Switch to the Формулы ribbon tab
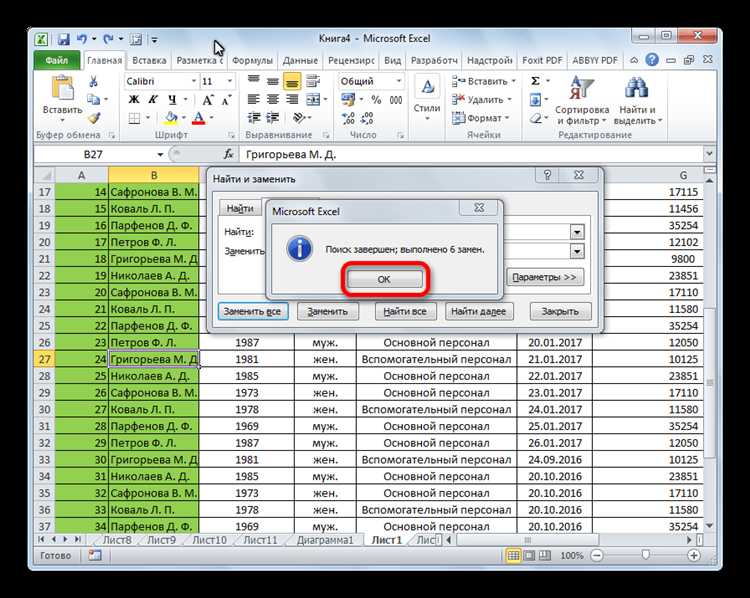This screenshot has width=750, height=598. tap(252, 60)
